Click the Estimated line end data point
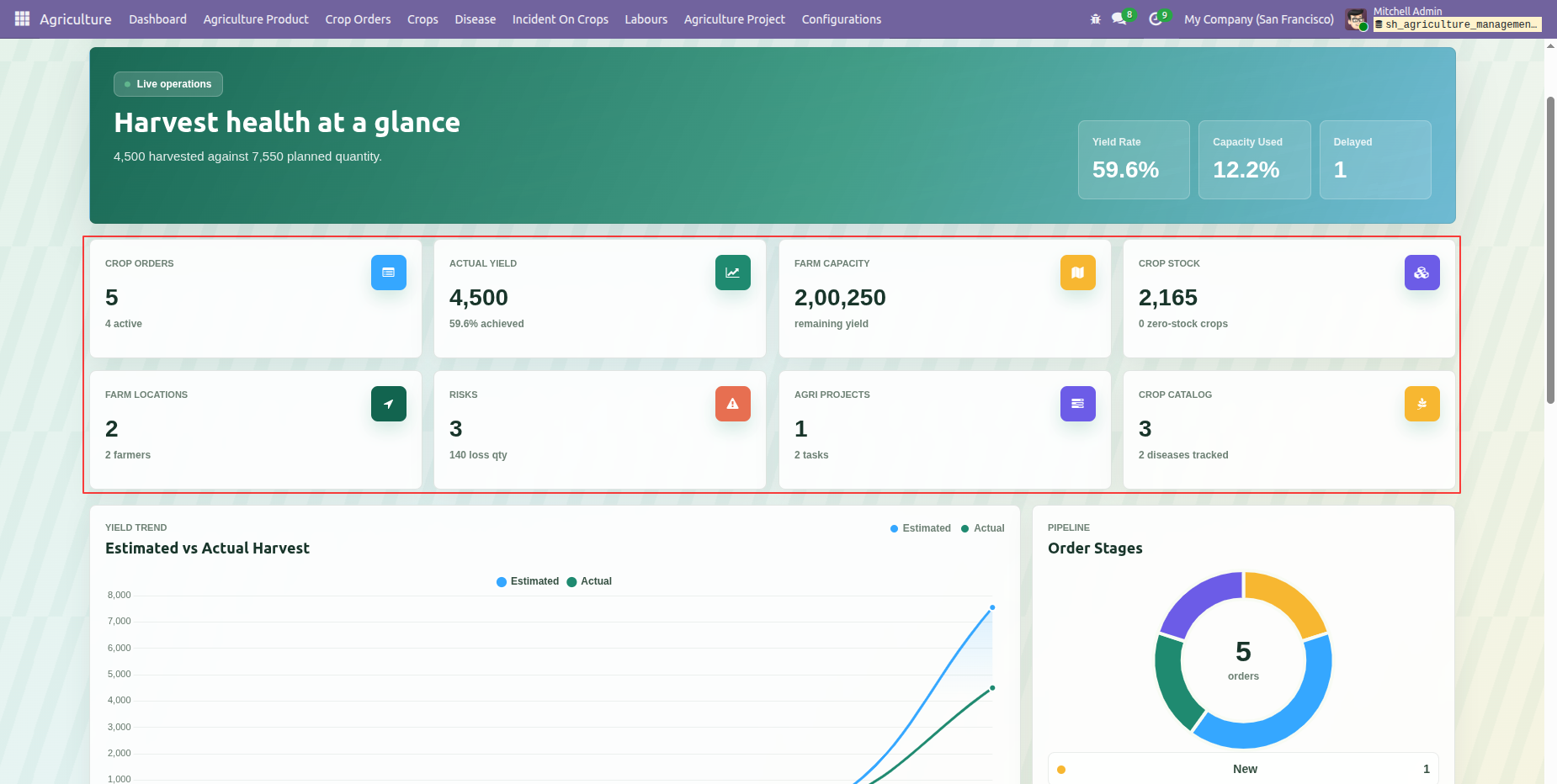This screenshot has width=1557, height=784. pyautogui.click(x=992, y=607)
